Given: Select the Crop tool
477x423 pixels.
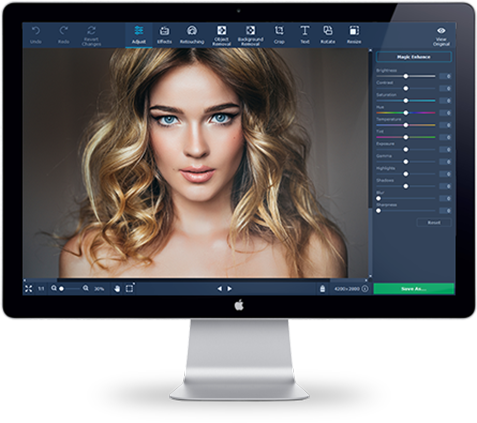Looking at the screenshot, I should (279, 35).
